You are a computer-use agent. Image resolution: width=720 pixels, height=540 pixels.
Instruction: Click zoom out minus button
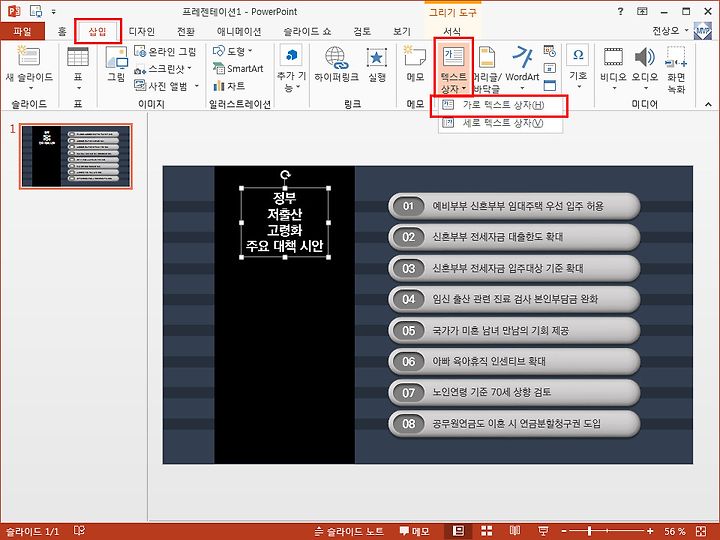point(564,531)
